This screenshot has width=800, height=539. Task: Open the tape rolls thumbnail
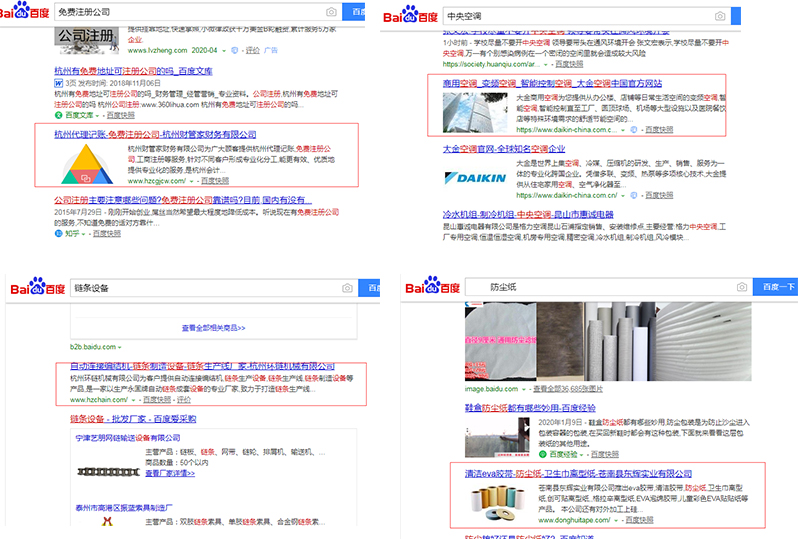tap(497, 503)
